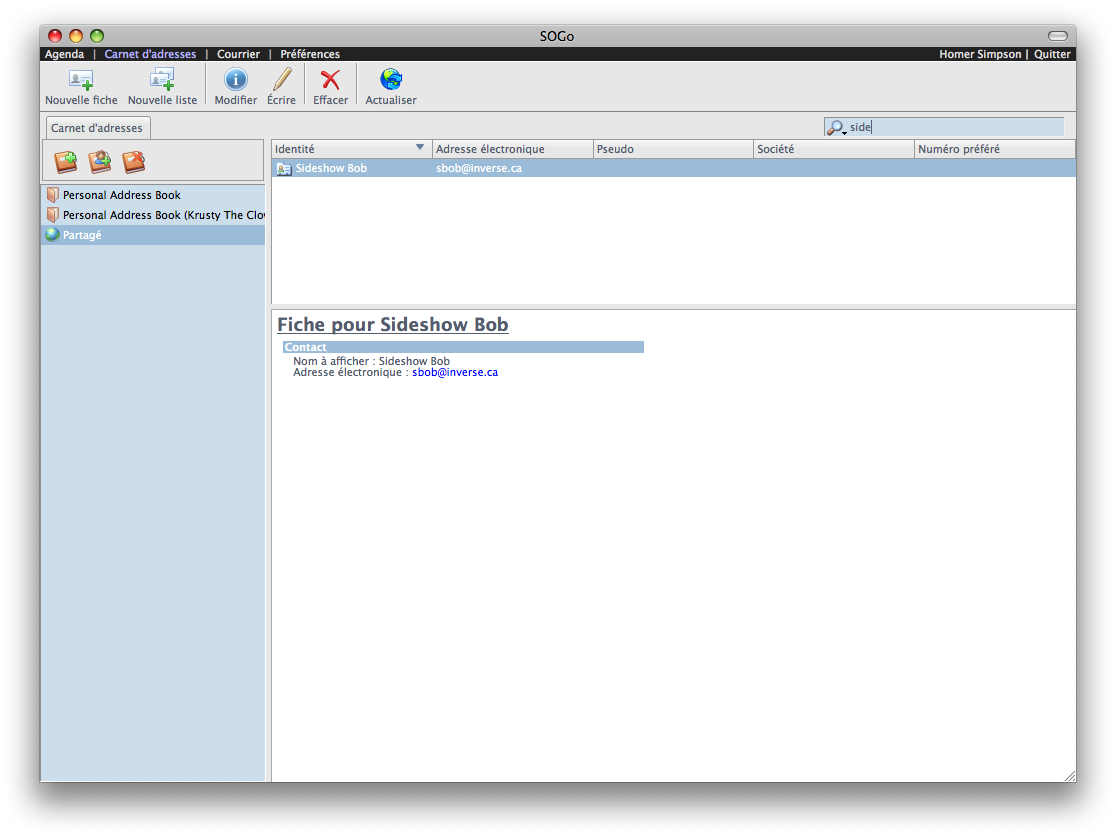Click the Nouvelle liste toolbar icon
The width and height of the screenshot is (1116, 837).
tap(162, 80)
